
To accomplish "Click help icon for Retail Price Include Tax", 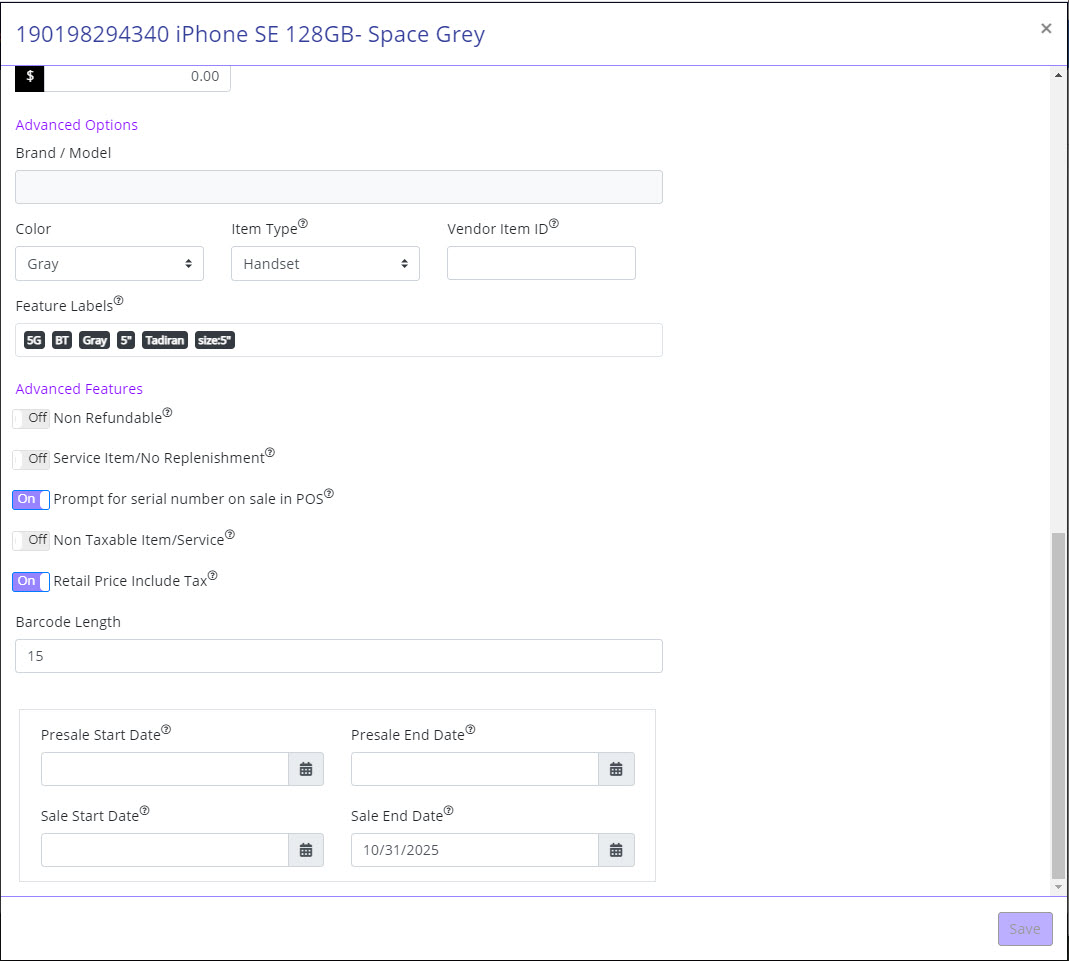I will (x=213, y=576).
